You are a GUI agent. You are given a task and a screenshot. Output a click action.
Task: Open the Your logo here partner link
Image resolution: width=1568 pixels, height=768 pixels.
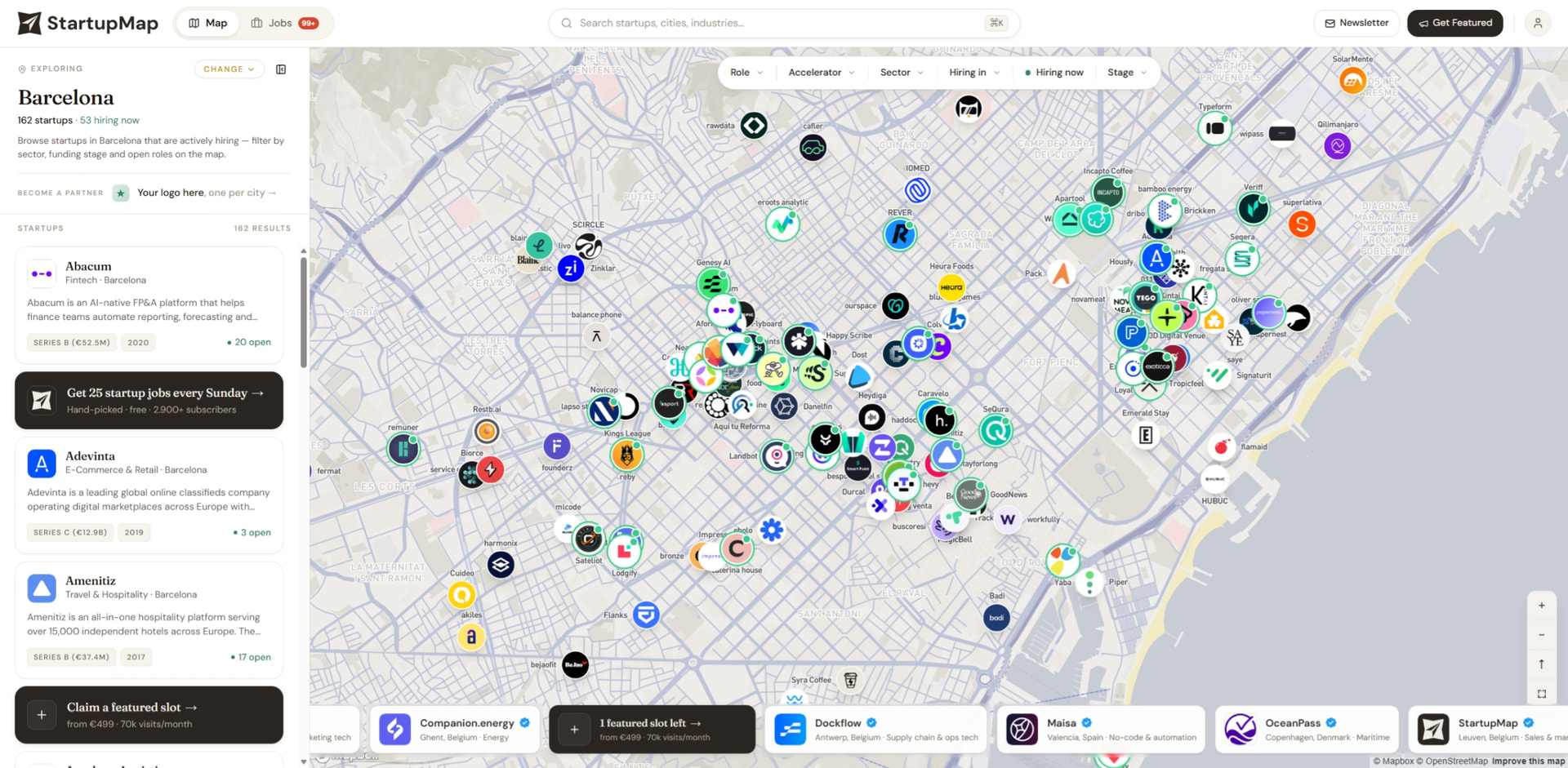[207, 193]
